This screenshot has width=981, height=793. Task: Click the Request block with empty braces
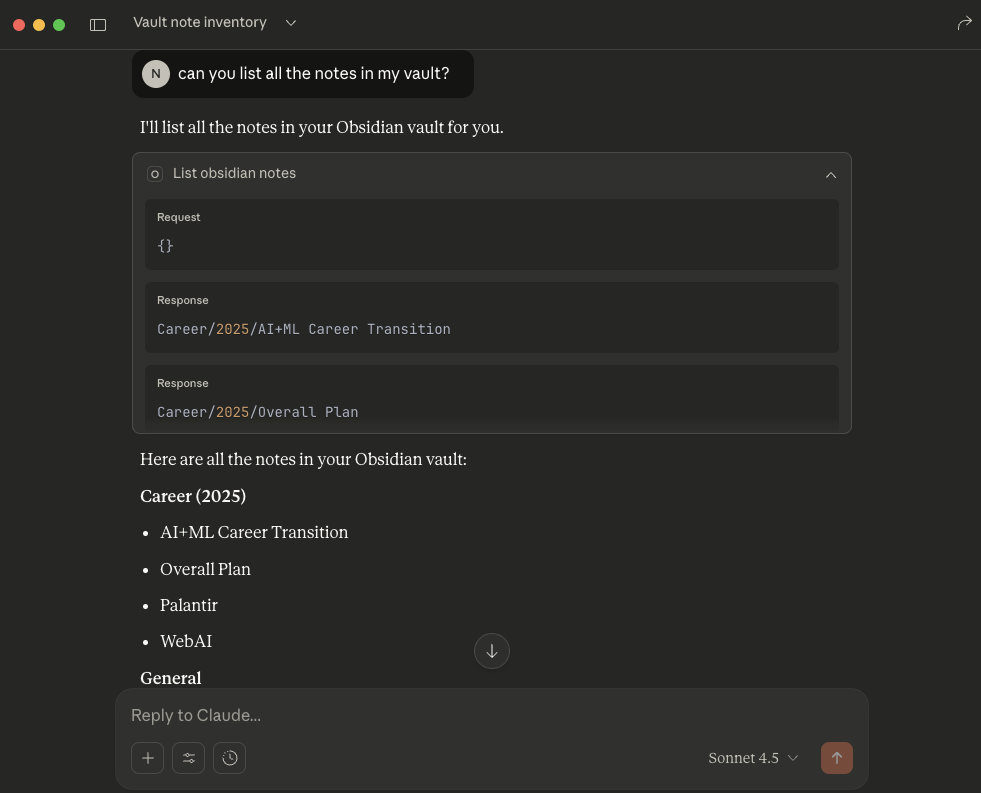click(x=491, y=234)
